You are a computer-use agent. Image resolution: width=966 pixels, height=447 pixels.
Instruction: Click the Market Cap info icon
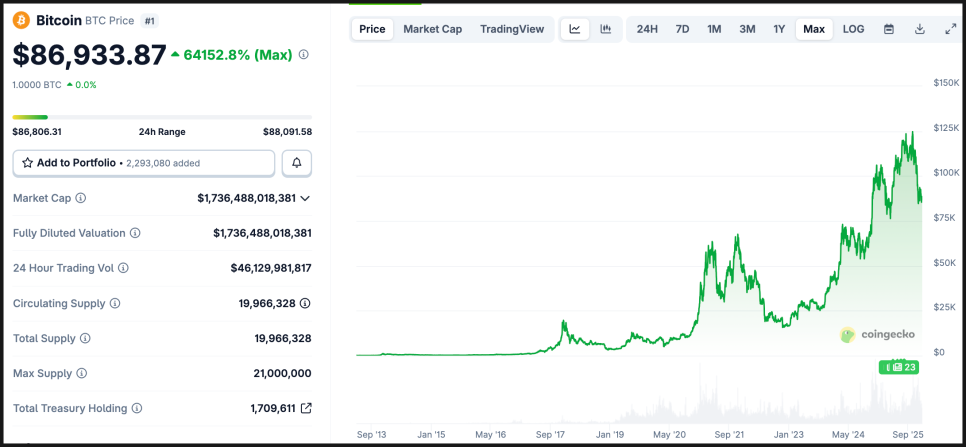tap(81, 198)
